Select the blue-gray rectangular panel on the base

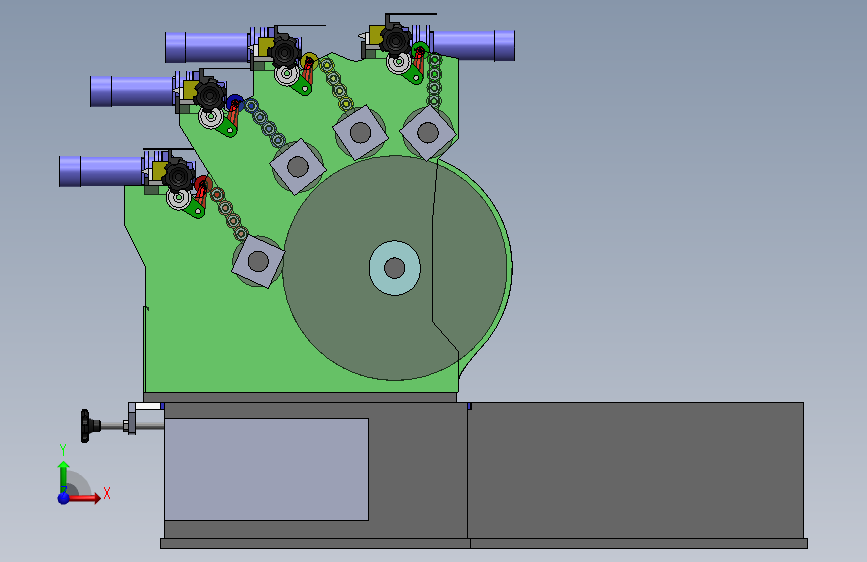pos(267,469)
